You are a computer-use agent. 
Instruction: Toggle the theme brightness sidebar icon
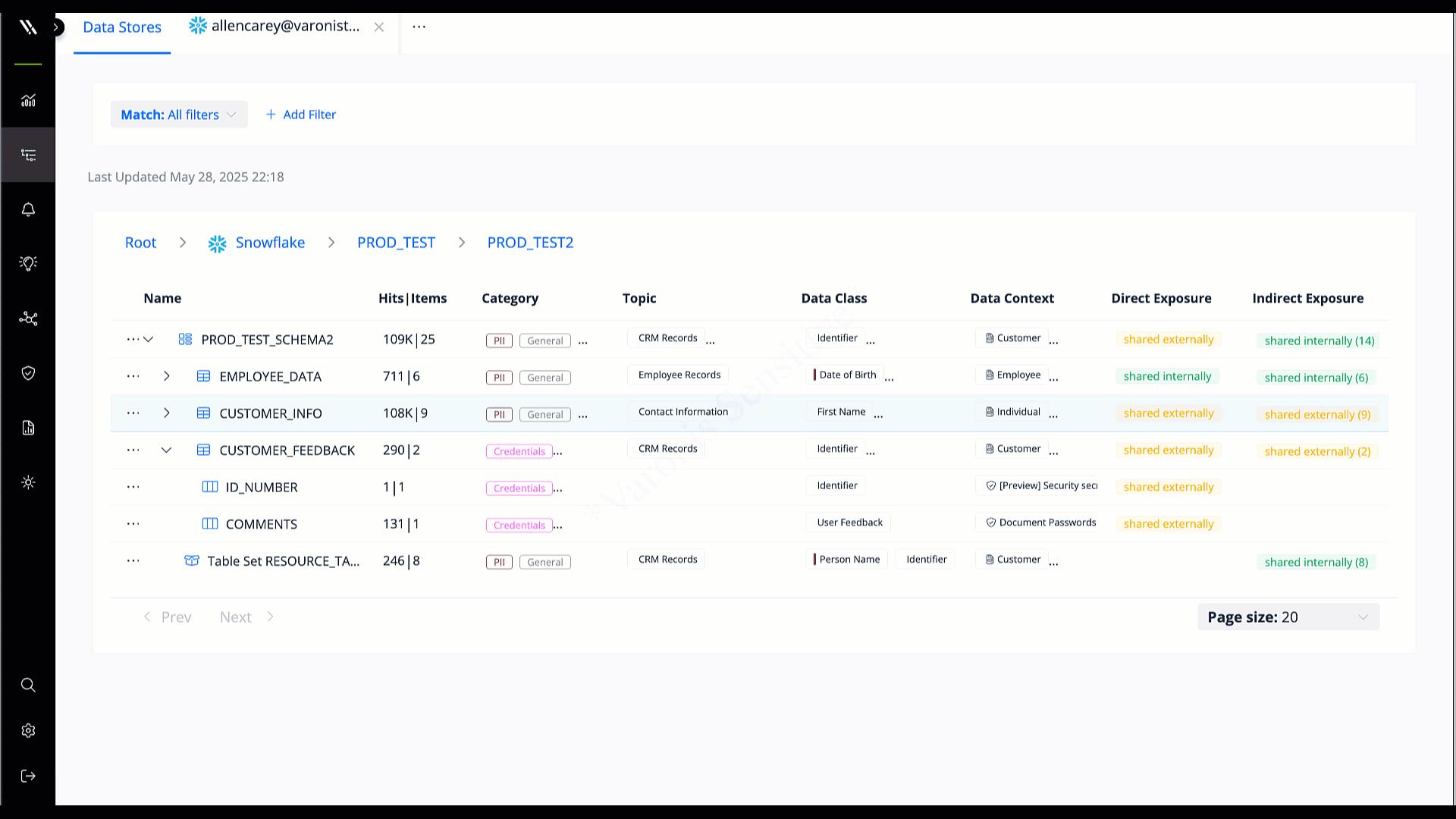click(28, 482)
